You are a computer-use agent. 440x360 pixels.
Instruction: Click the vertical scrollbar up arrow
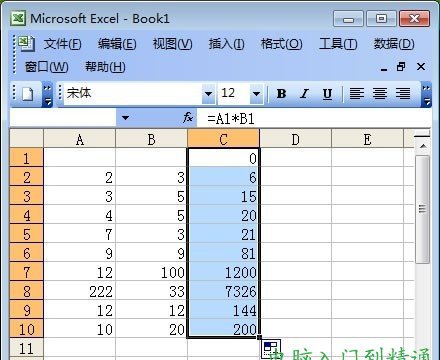pos(423,146)
